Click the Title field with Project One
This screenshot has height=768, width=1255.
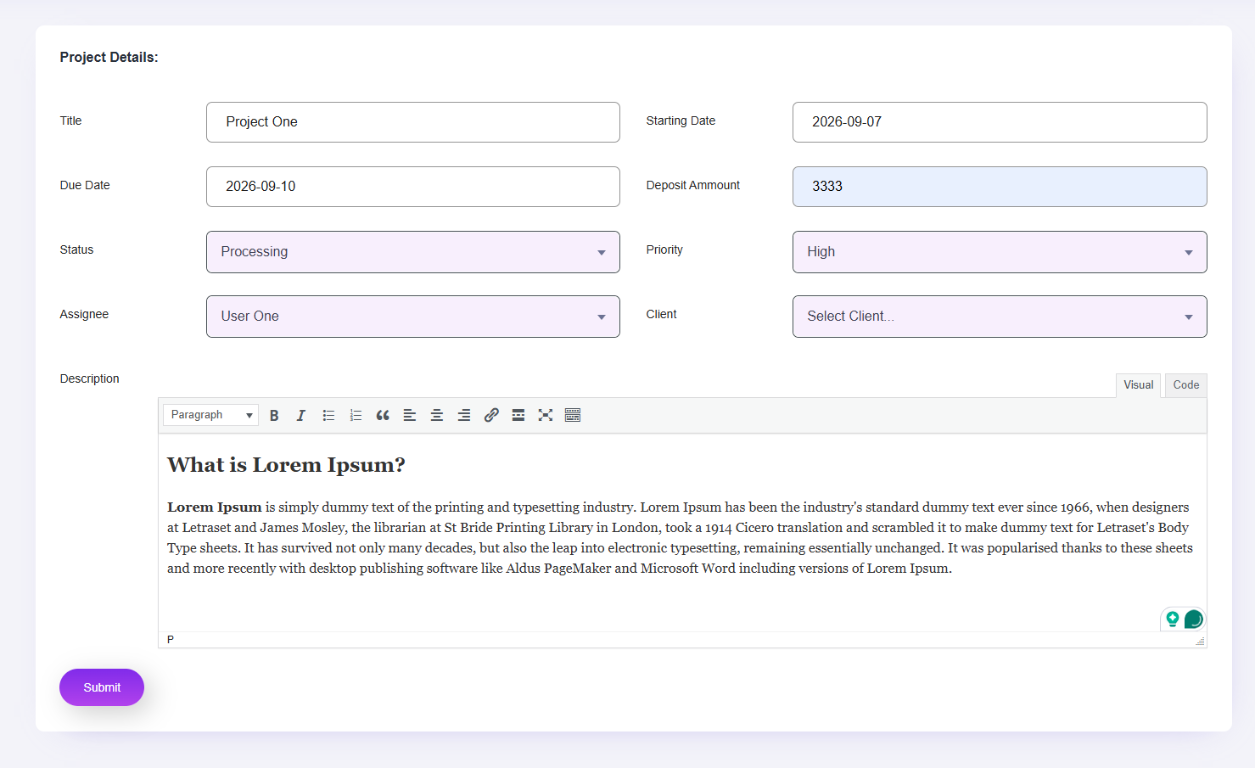coord(413,122)
